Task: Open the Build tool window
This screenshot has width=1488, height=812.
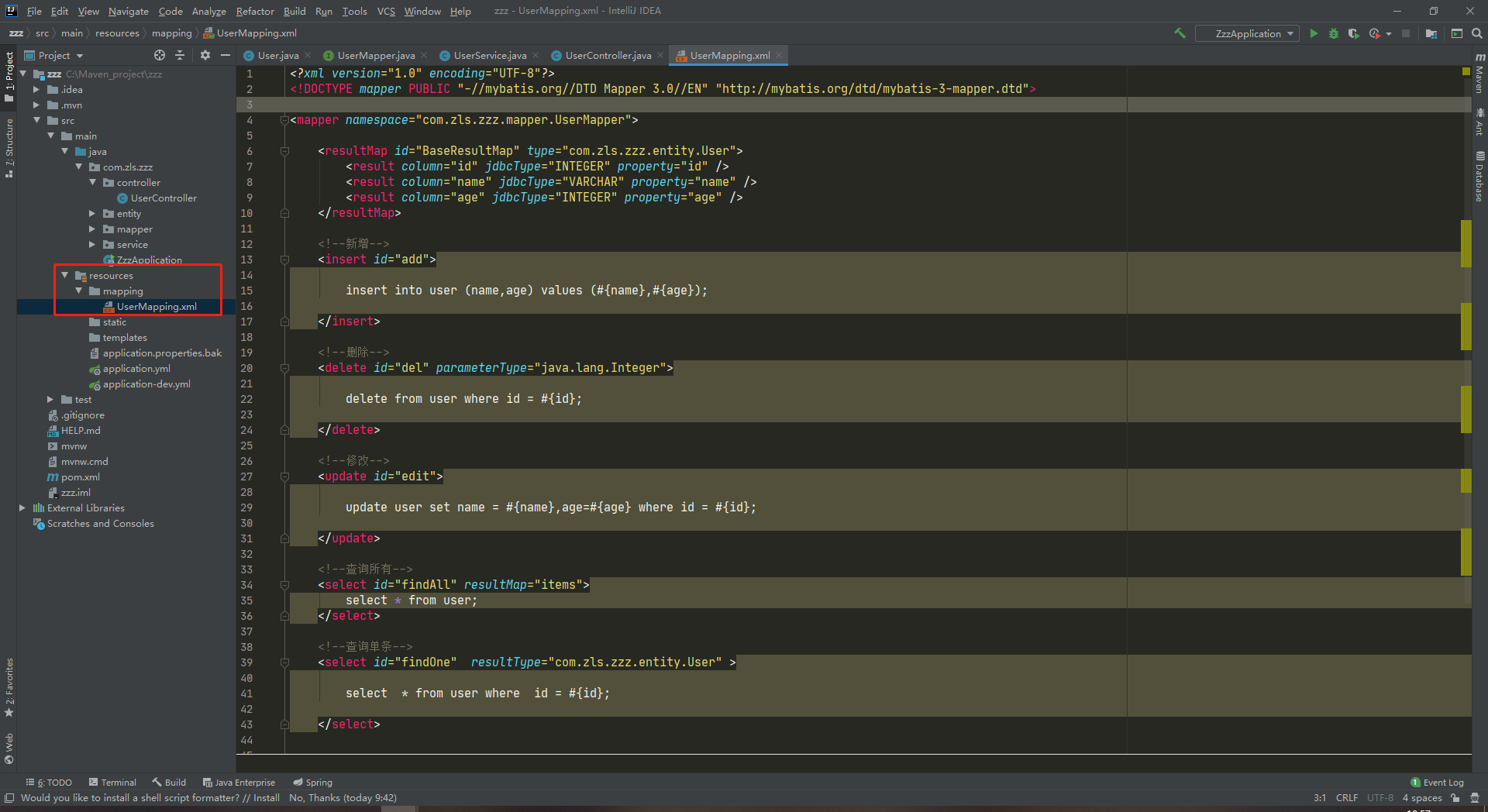Action: coord(169,783)
